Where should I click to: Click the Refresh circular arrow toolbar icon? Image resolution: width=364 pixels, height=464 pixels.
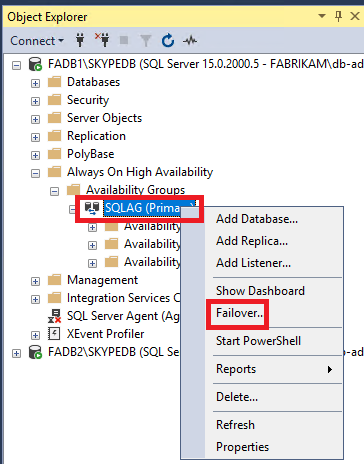pyautogui.click(x=168, y=40)
